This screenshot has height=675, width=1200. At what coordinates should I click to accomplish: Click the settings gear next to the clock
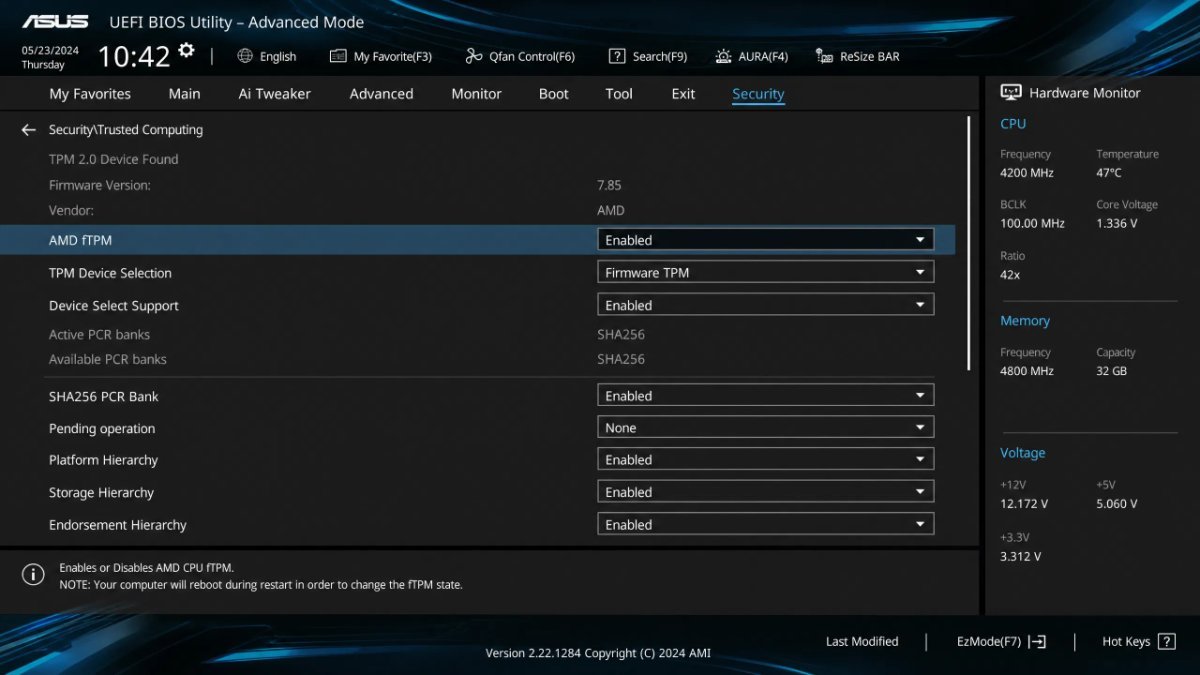coord(186,50)
